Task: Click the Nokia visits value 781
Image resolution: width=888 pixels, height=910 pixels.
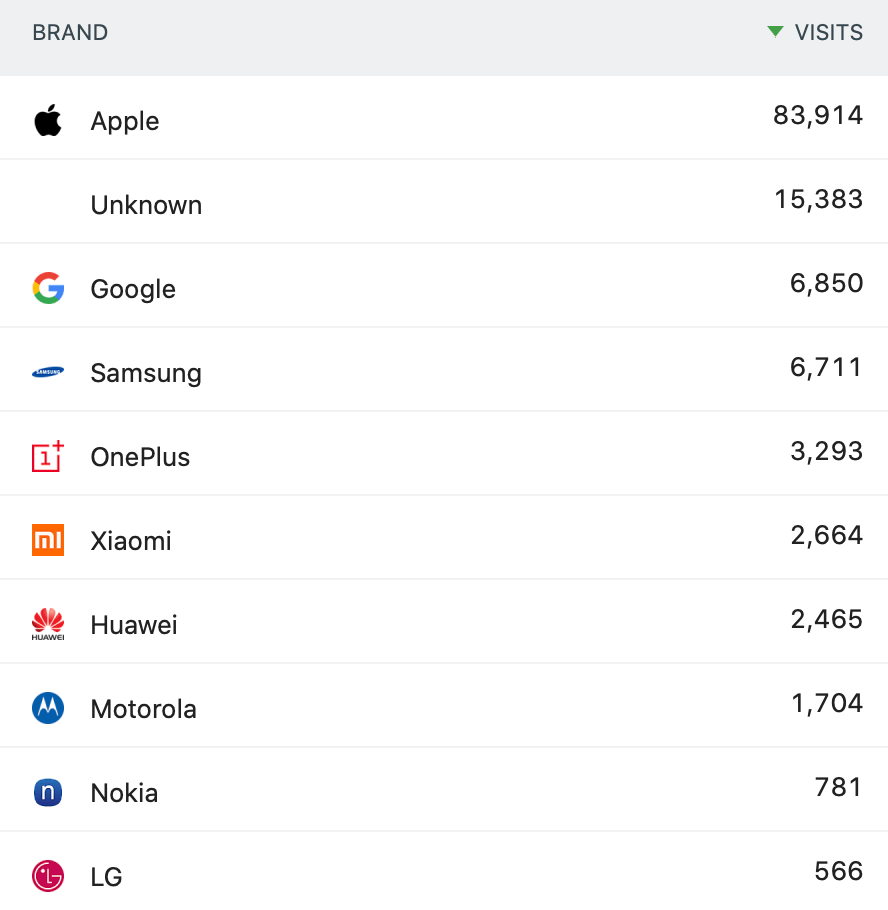Action: (x=838, y=787)
